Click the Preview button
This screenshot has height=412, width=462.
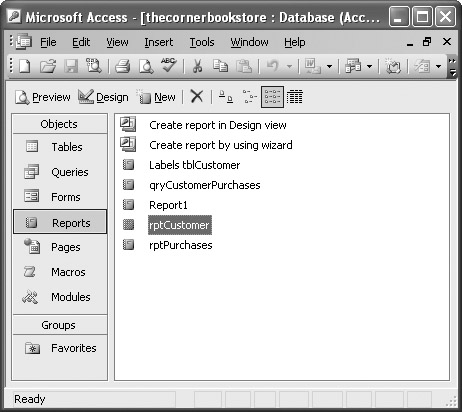coord(43,97)
